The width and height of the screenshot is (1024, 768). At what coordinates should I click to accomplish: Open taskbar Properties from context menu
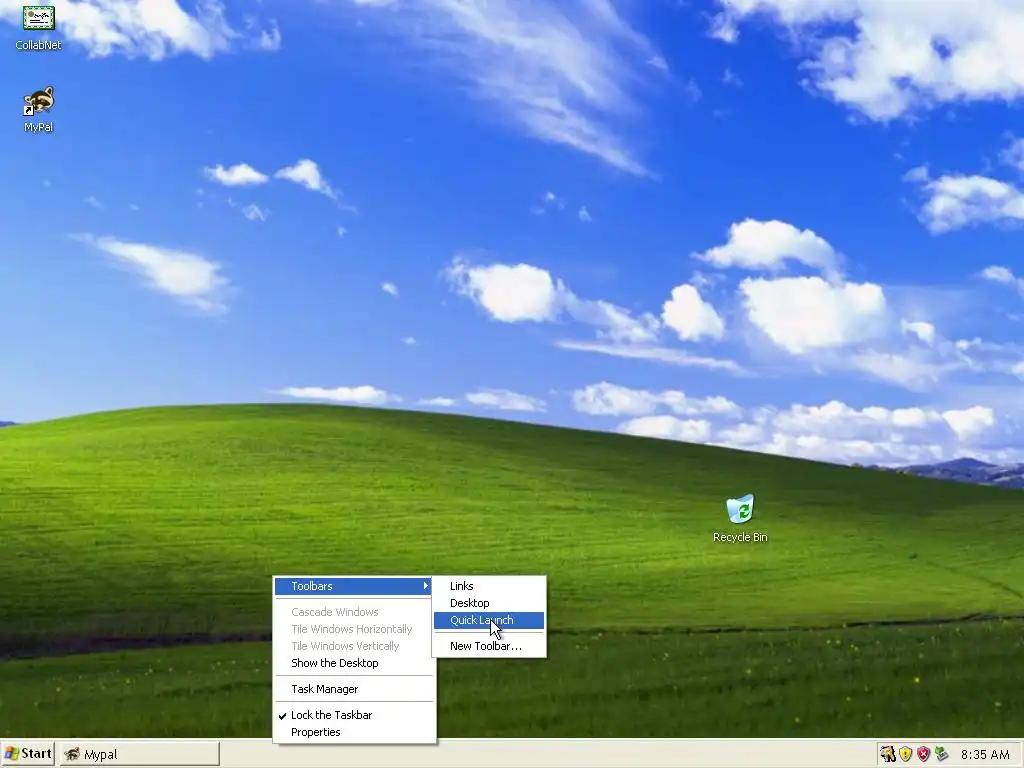pyautogui.click(x=354, y=732)
